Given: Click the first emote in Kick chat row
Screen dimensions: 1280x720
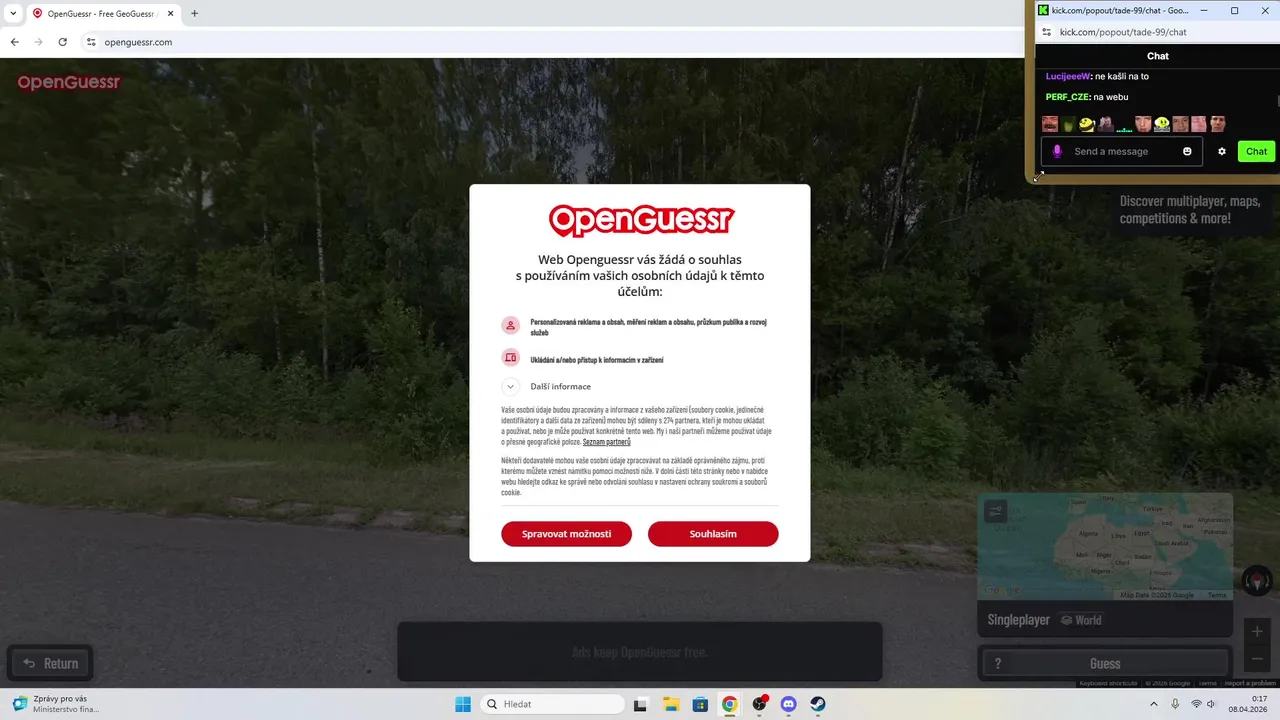Looking at the screenshot, I should 1050,124.
